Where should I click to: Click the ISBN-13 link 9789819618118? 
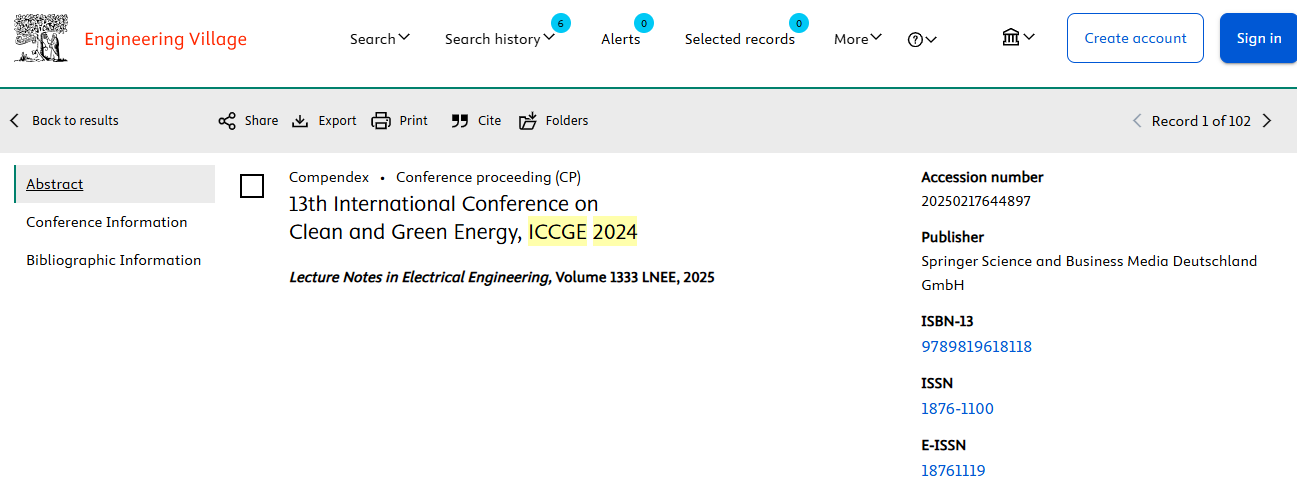[x=976, y=347]
